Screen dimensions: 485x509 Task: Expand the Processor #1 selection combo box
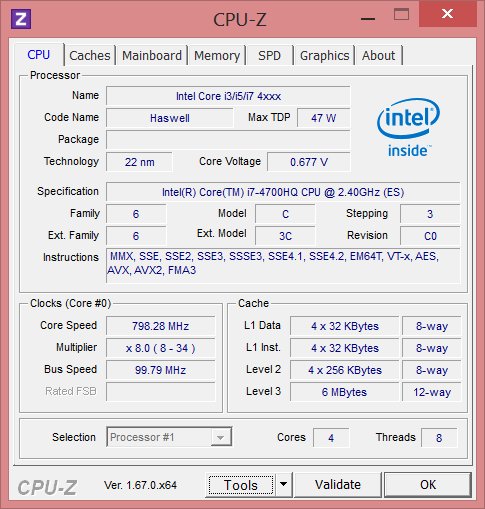(x=169, y=437)
